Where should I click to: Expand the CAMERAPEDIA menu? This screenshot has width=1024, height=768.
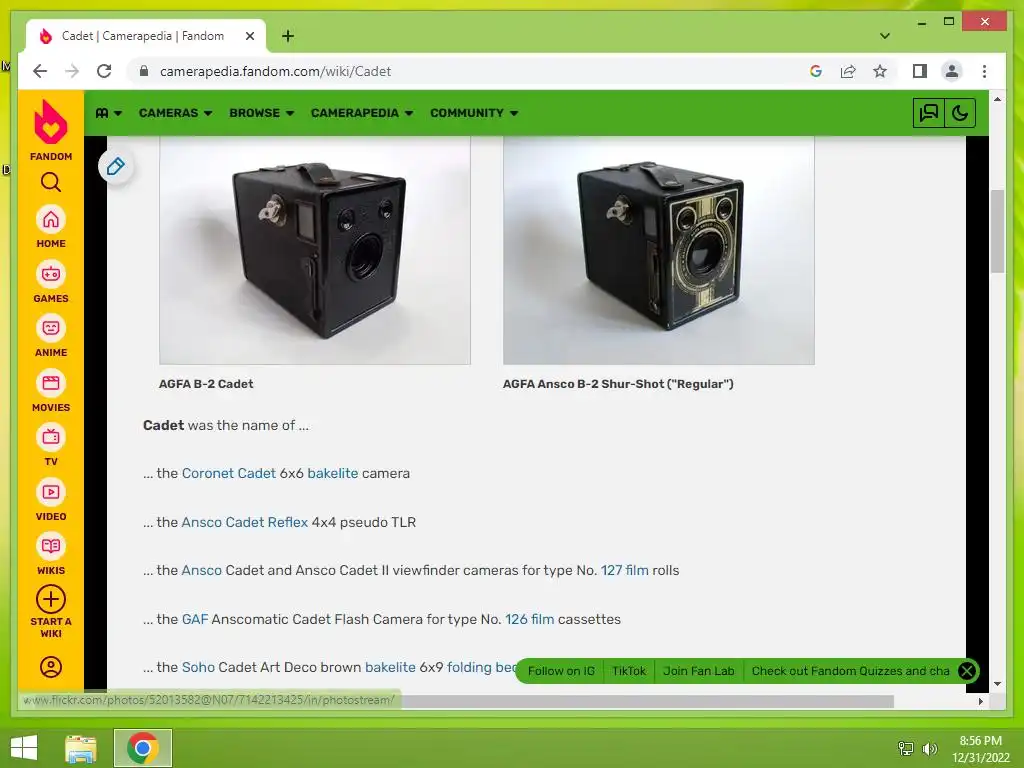point(362,113)
